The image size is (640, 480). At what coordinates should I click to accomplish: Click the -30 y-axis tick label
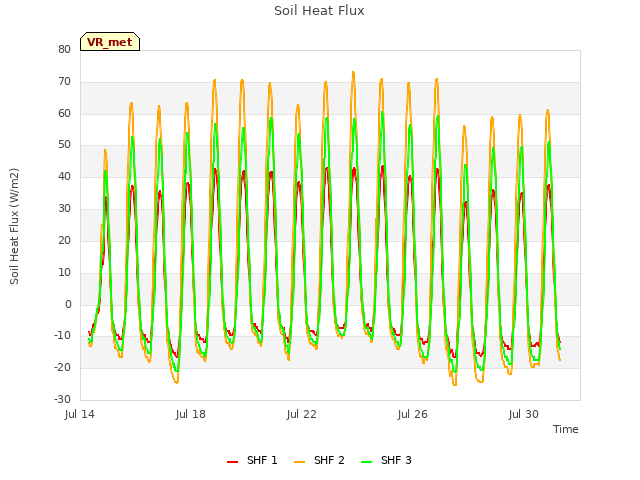coord(63,399)
